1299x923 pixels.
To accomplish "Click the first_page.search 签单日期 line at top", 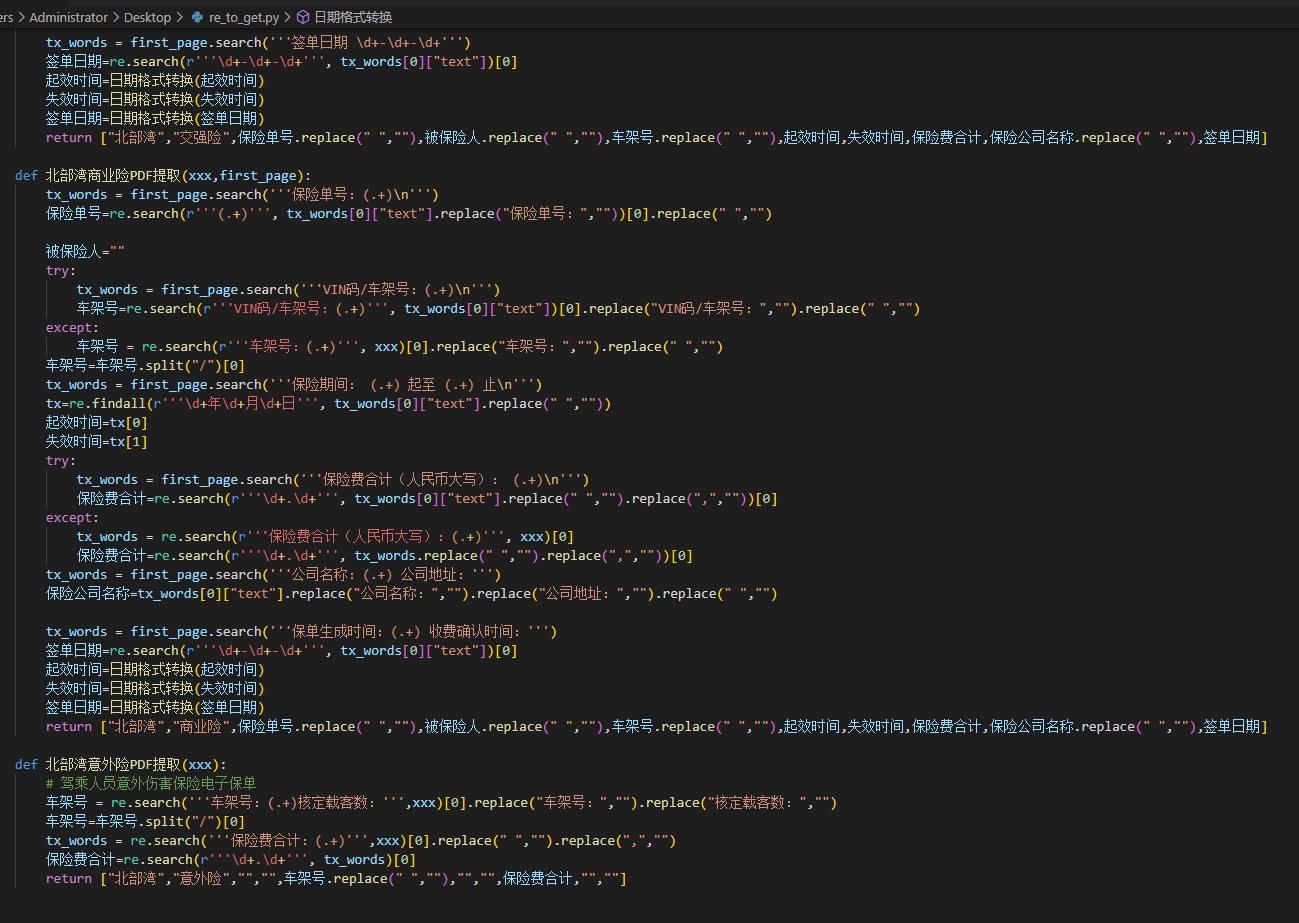I will (x=258, y=42).
